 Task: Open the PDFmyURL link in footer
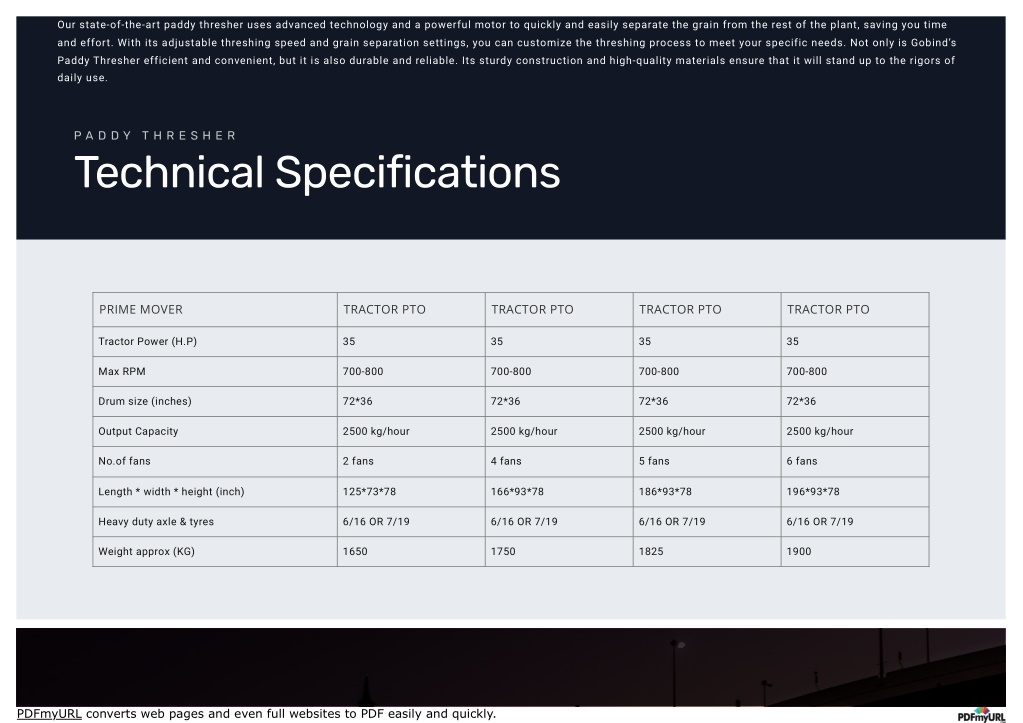click(49, 714)
